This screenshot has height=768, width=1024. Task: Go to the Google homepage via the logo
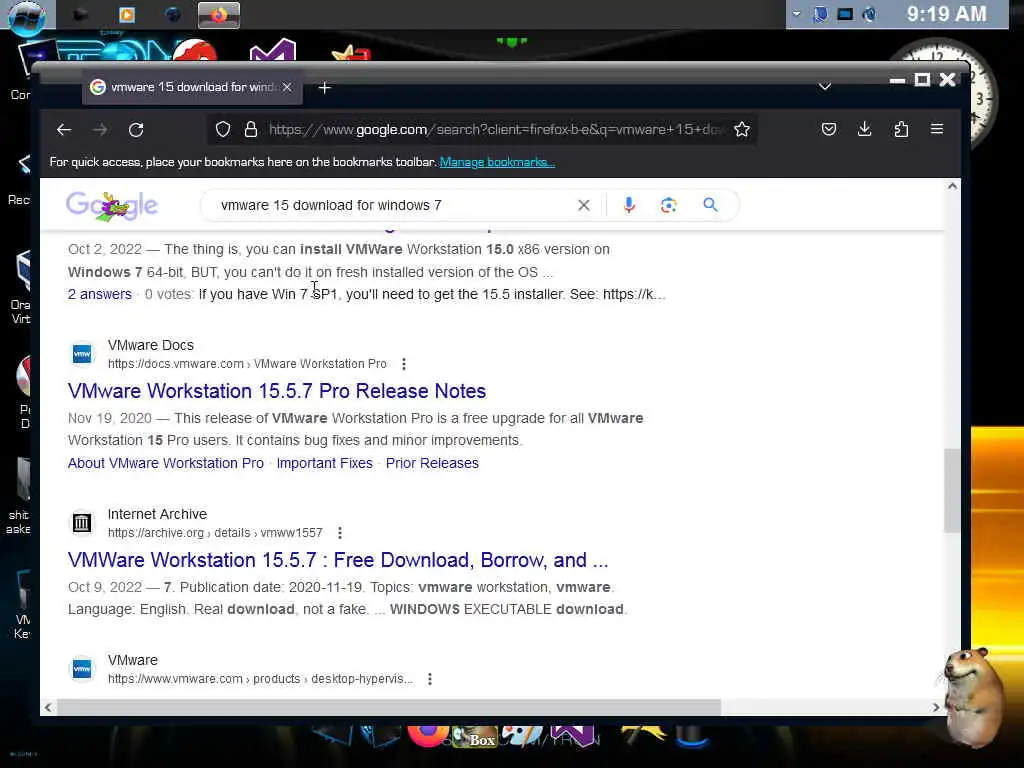[112, 206]
